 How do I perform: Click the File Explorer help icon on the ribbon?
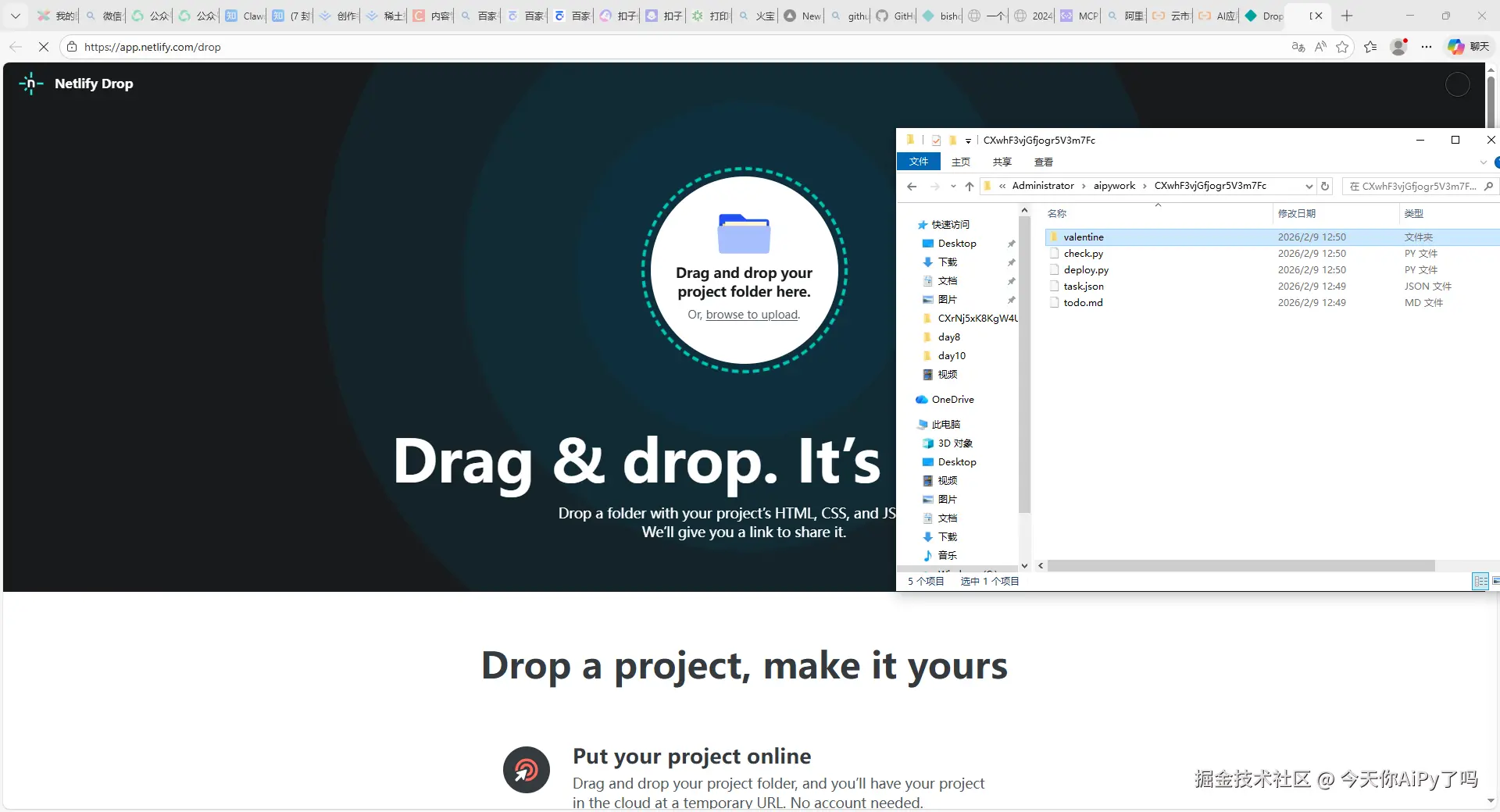tap(1497, 162)
